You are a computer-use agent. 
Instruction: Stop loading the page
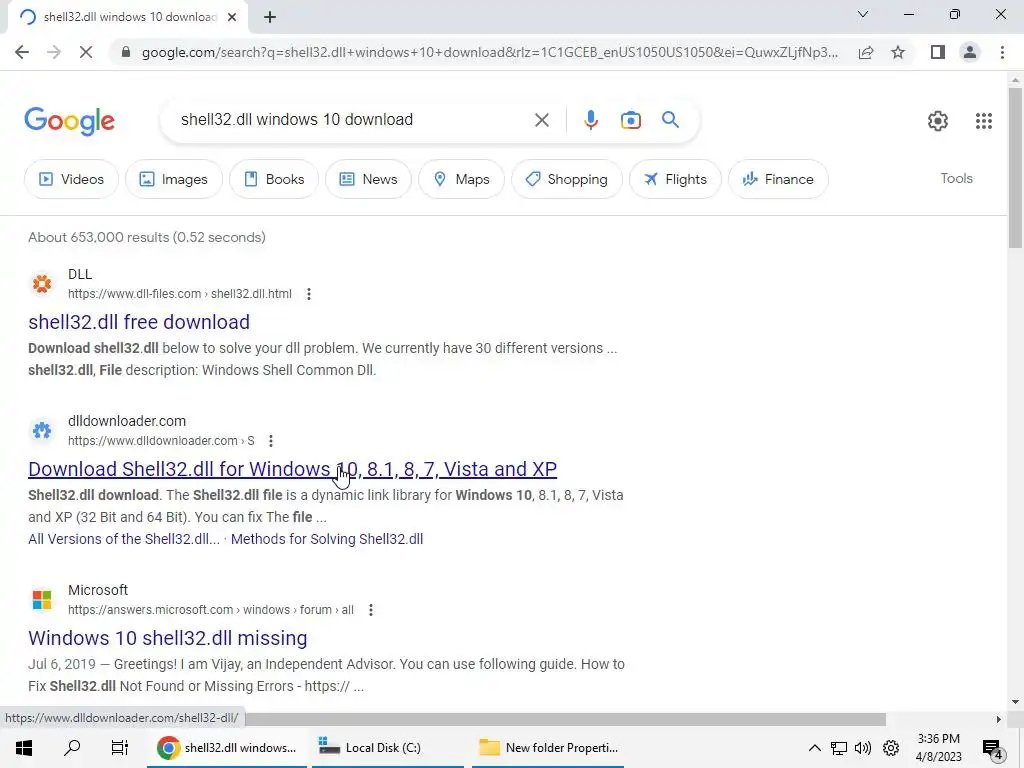click(x=86, y=52)
